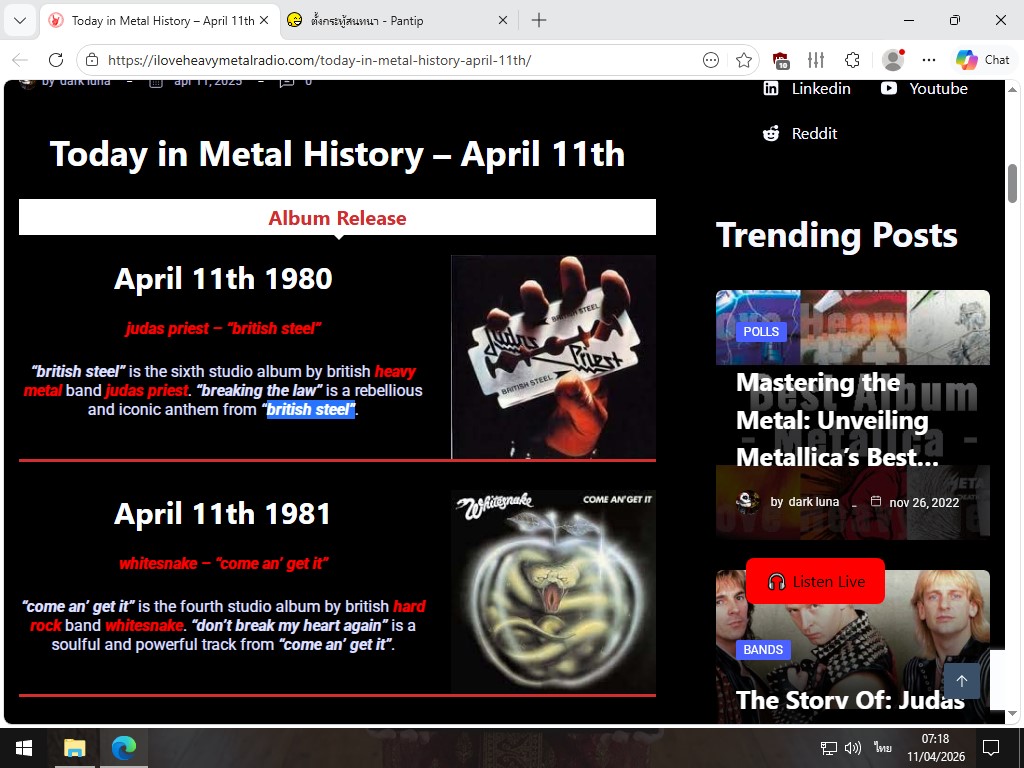Reload the current page

tap(56, 60)
